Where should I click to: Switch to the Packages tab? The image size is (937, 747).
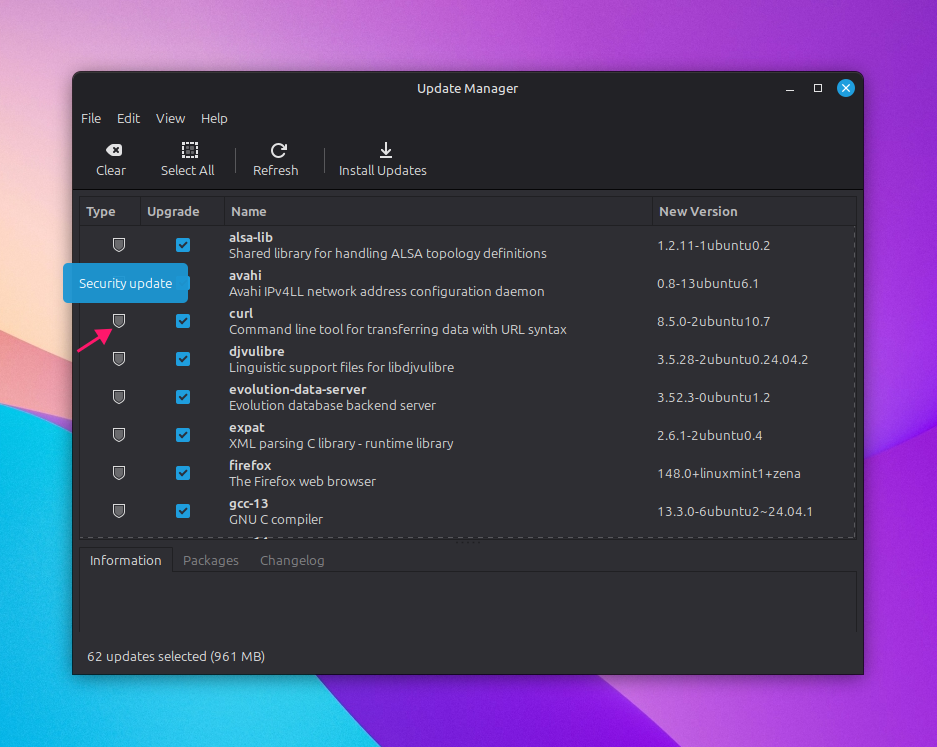point(210,560)
